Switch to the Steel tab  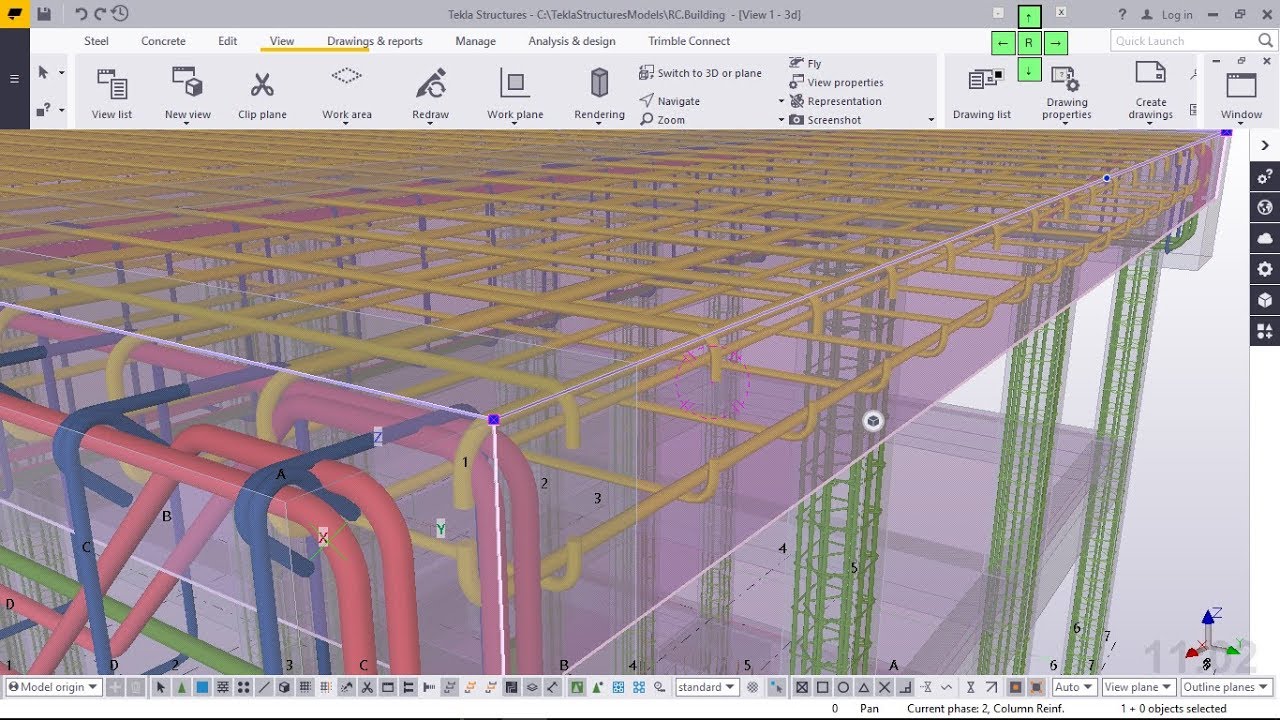(96, 41)
